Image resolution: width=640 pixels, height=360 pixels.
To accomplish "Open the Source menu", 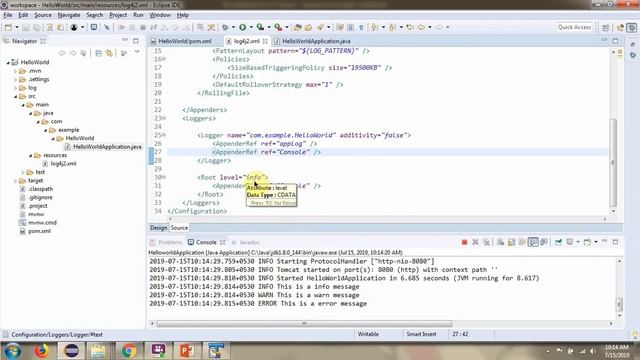I will (42, 15).
